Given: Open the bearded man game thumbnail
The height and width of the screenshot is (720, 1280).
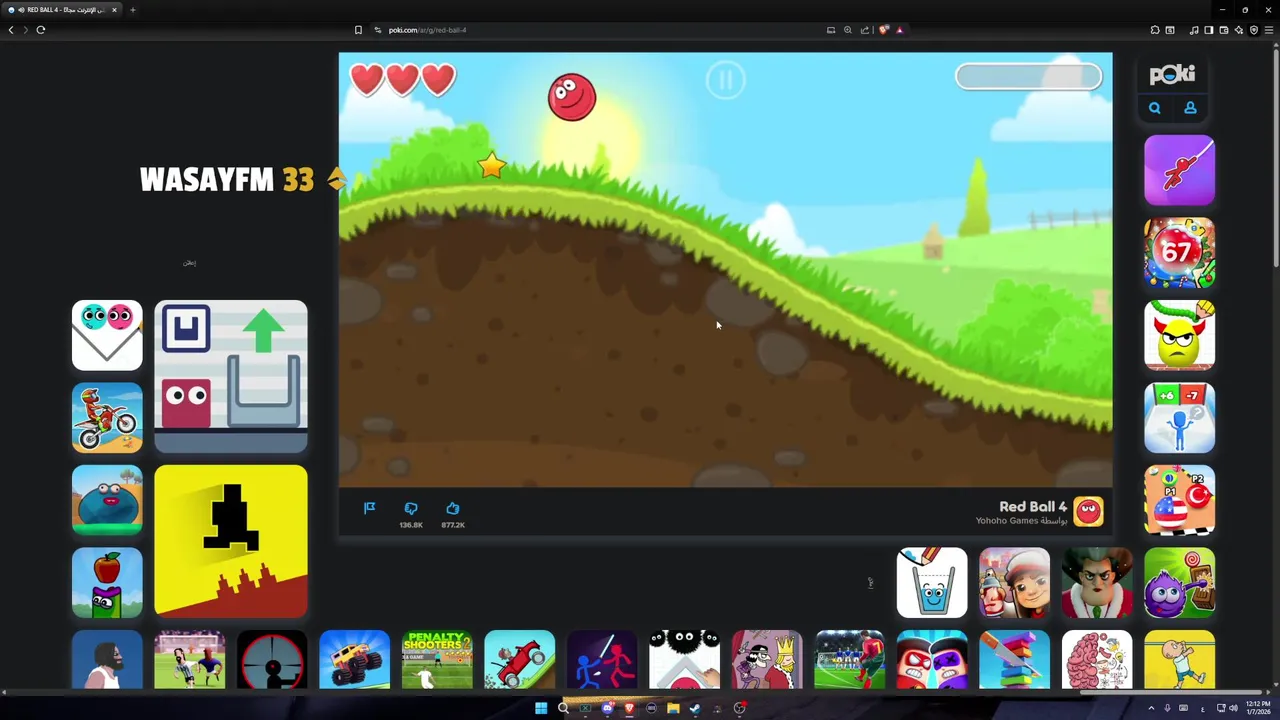Looking at the screenshot, I should 107,660.
